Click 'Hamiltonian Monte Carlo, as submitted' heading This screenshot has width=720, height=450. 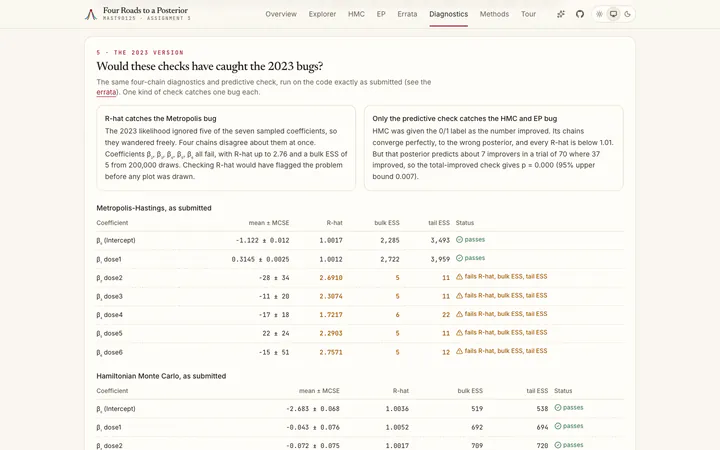tap(161, 376)
